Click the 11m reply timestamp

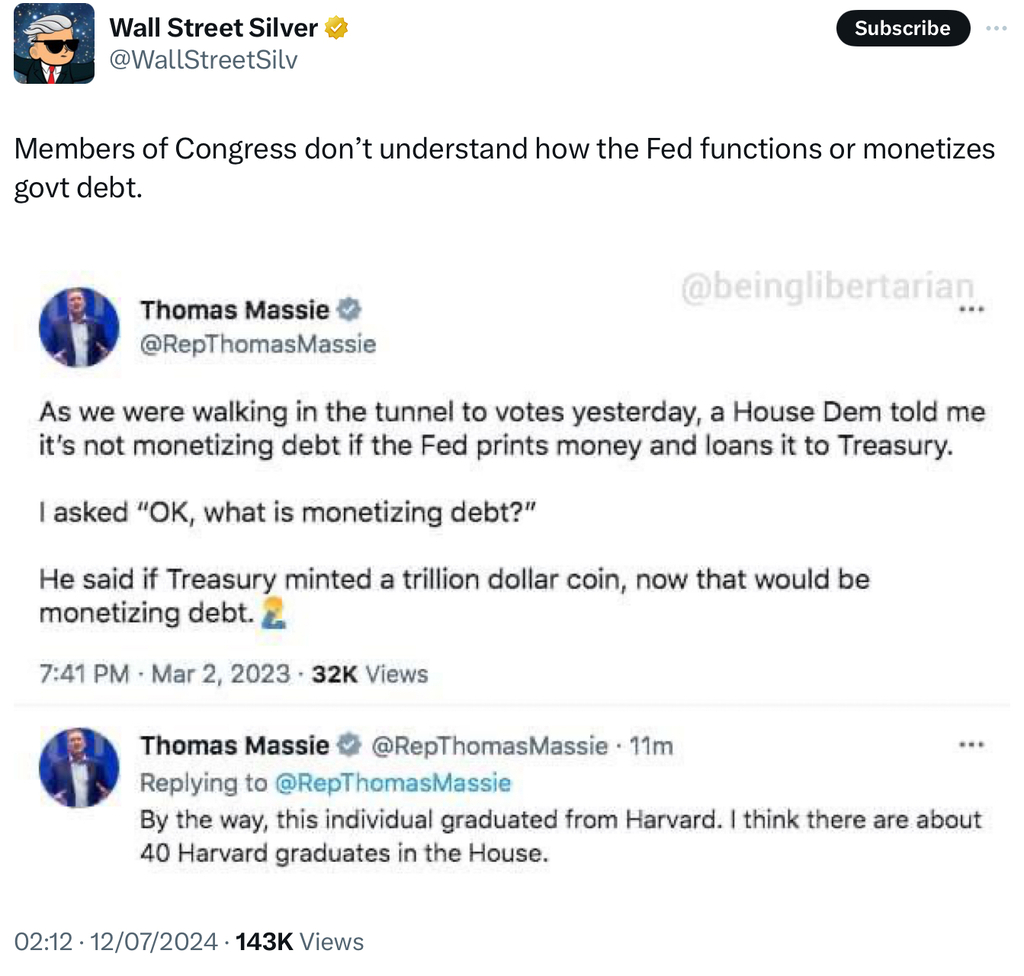click(x=656, y=745)
